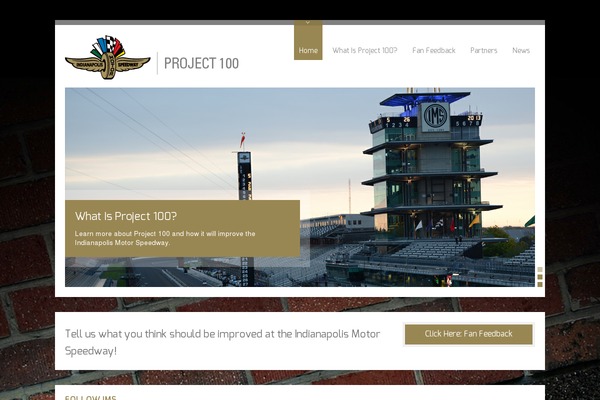Viewport: 600px width, 400px height.
Task: Open the What Is Project 100? menu
Action: click(x=364, y=51)
